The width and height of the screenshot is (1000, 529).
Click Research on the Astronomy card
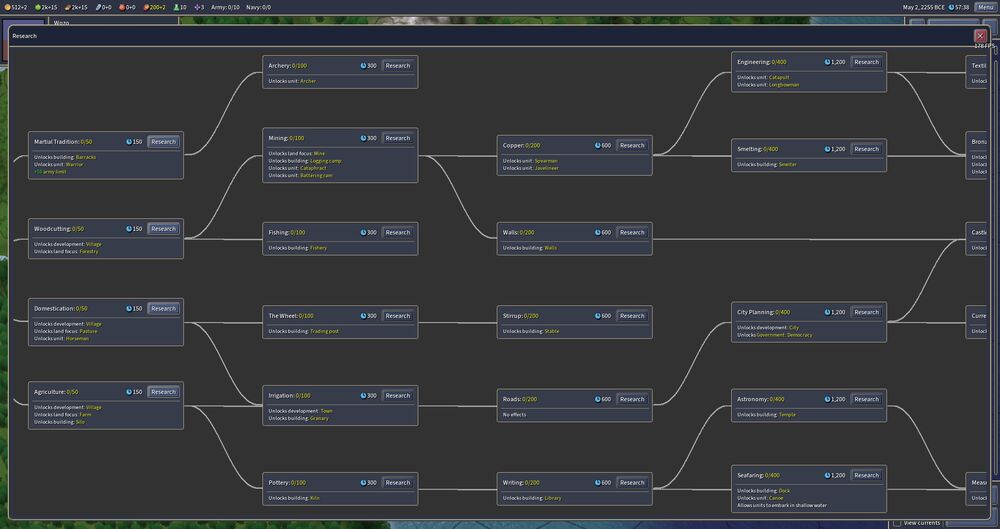[x=866, y=399]
